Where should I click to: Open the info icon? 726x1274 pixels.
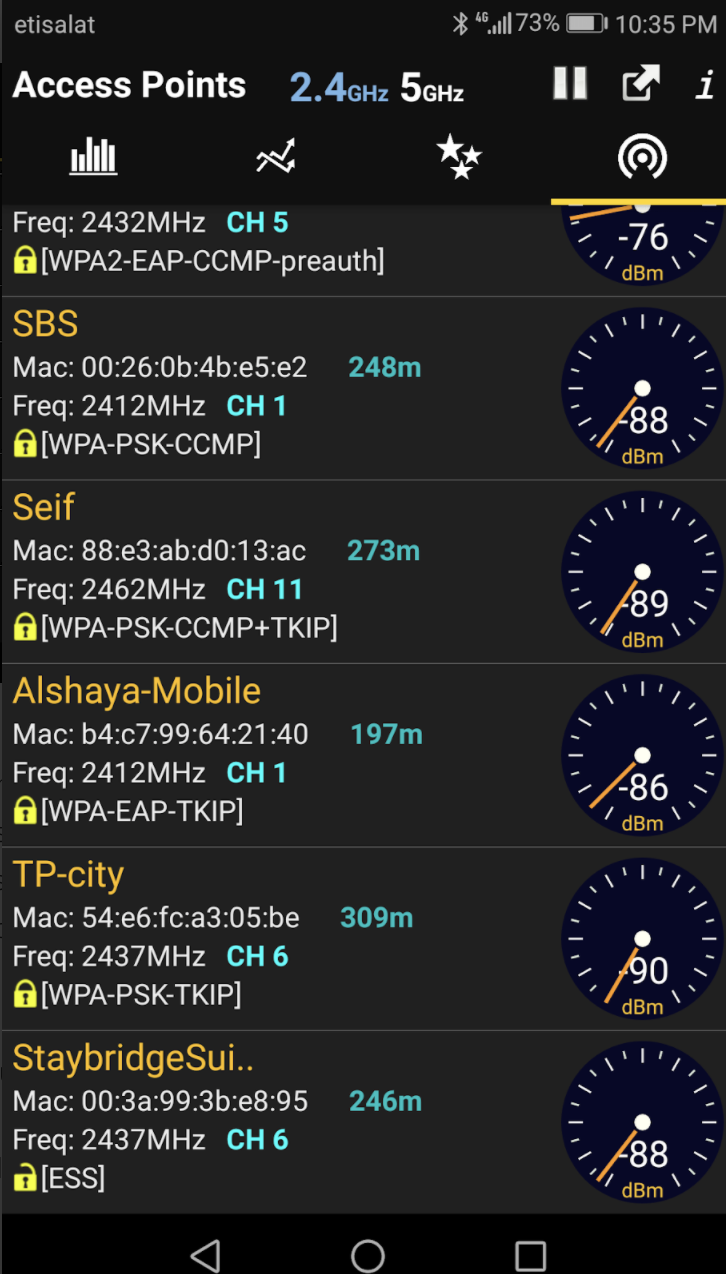coord(705,85)
